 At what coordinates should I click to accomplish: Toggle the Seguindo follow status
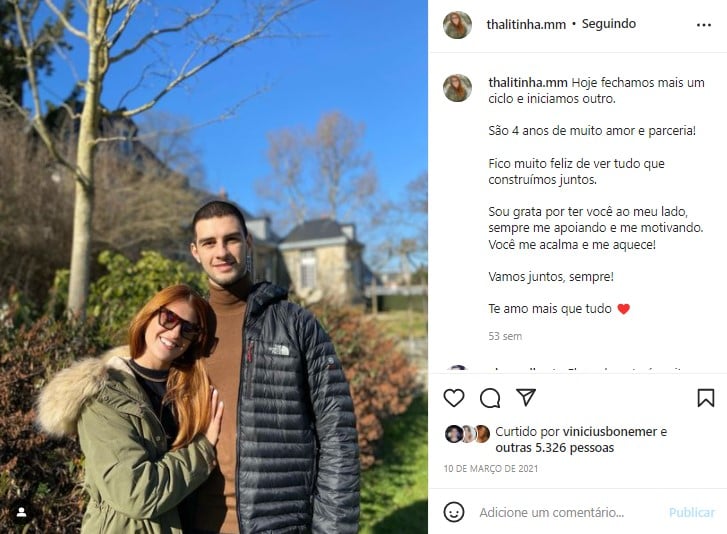coord(609,24)
